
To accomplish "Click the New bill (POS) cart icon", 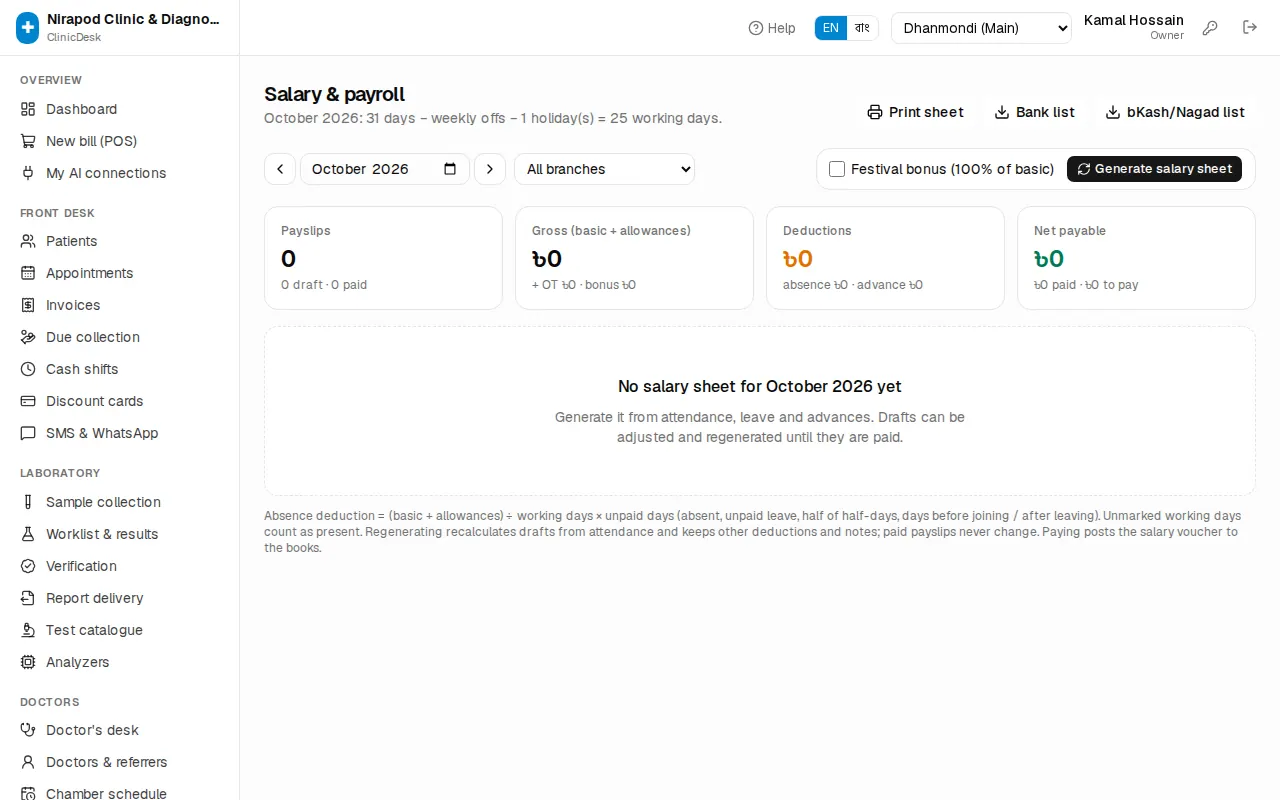I will point(28,141).
